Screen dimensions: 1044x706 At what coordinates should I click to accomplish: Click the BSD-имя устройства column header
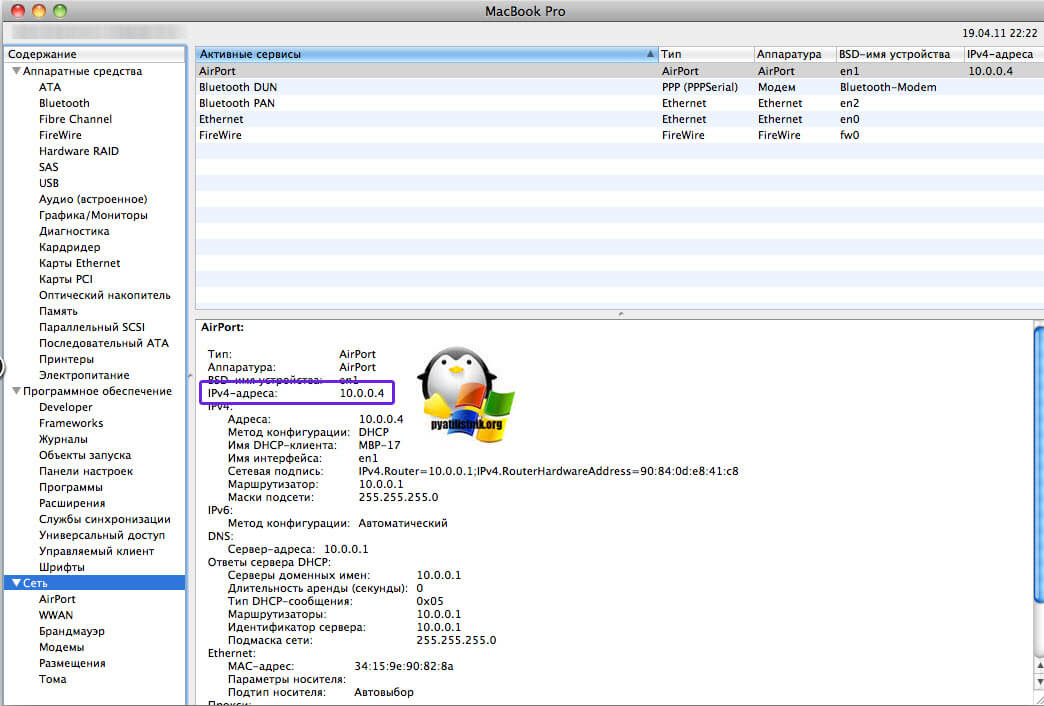click(898, 54)
